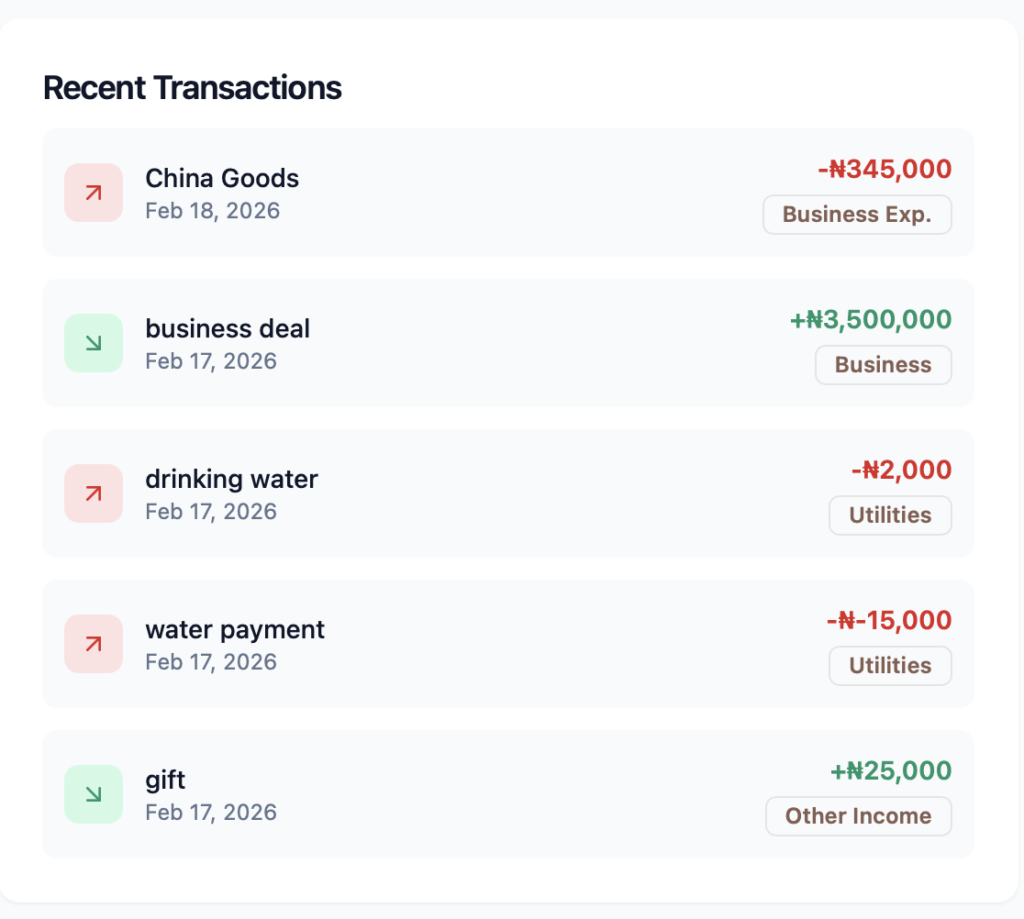Image resolution: width=1024 pixels, height=919 pixels.
Task: Select the Business Exp. category tag
Action: click(857, 215)
